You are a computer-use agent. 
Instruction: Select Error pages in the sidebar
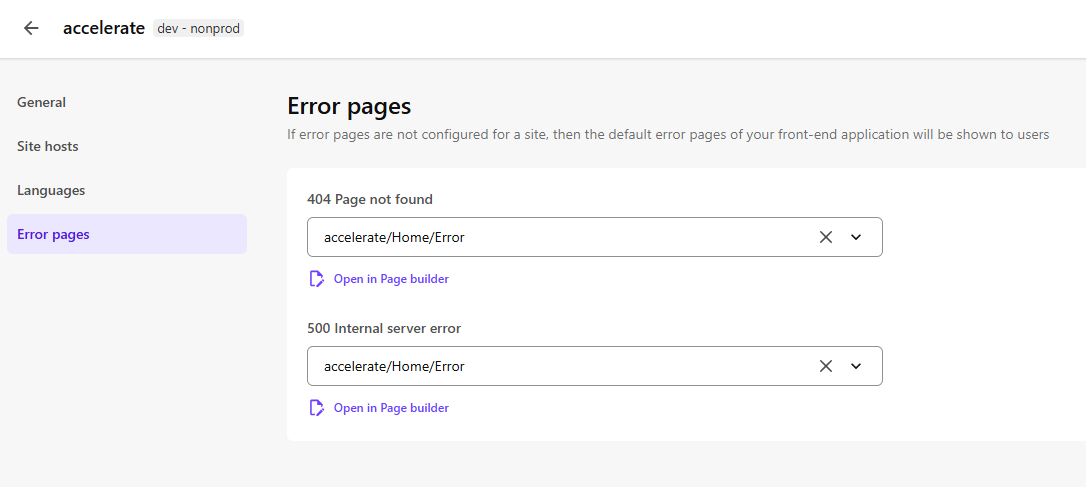point(54,234)
